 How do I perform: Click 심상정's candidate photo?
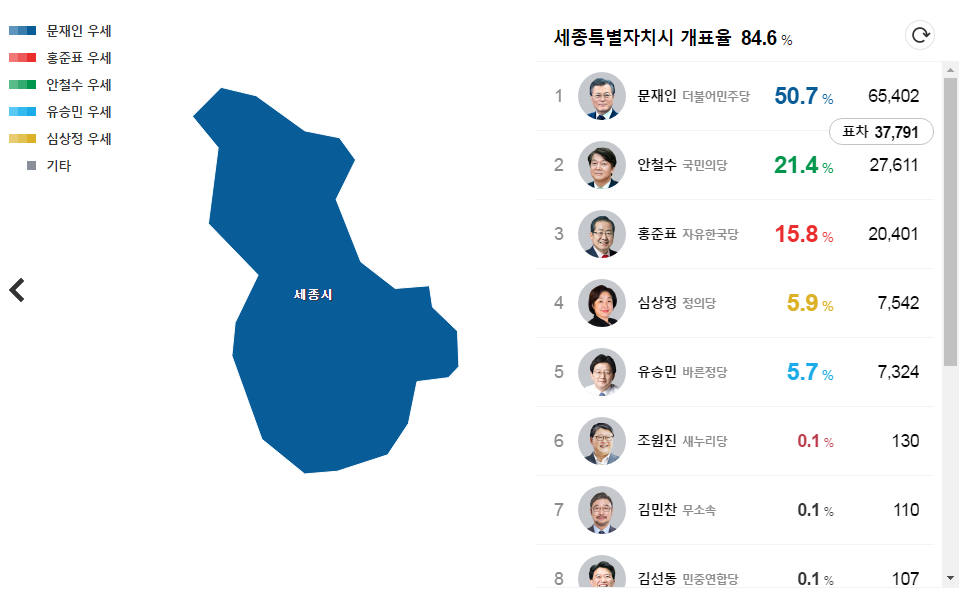tap(602, 303)
